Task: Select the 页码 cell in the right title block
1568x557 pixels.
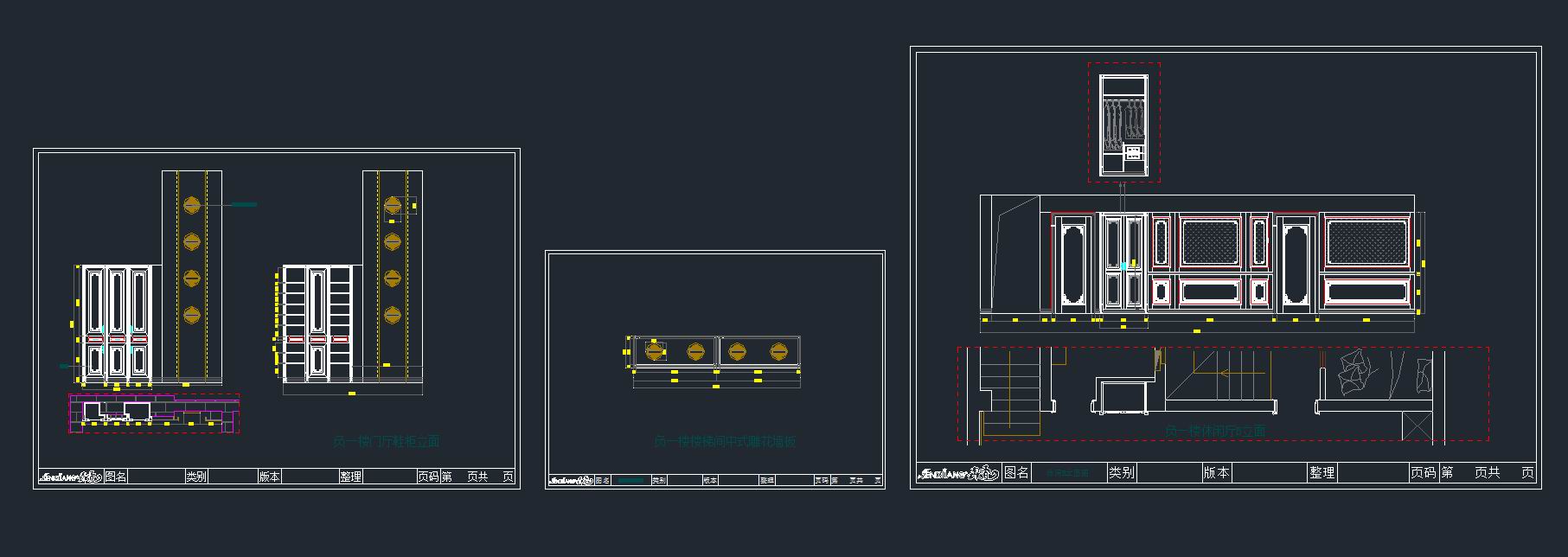Action: pos(1423,473)
